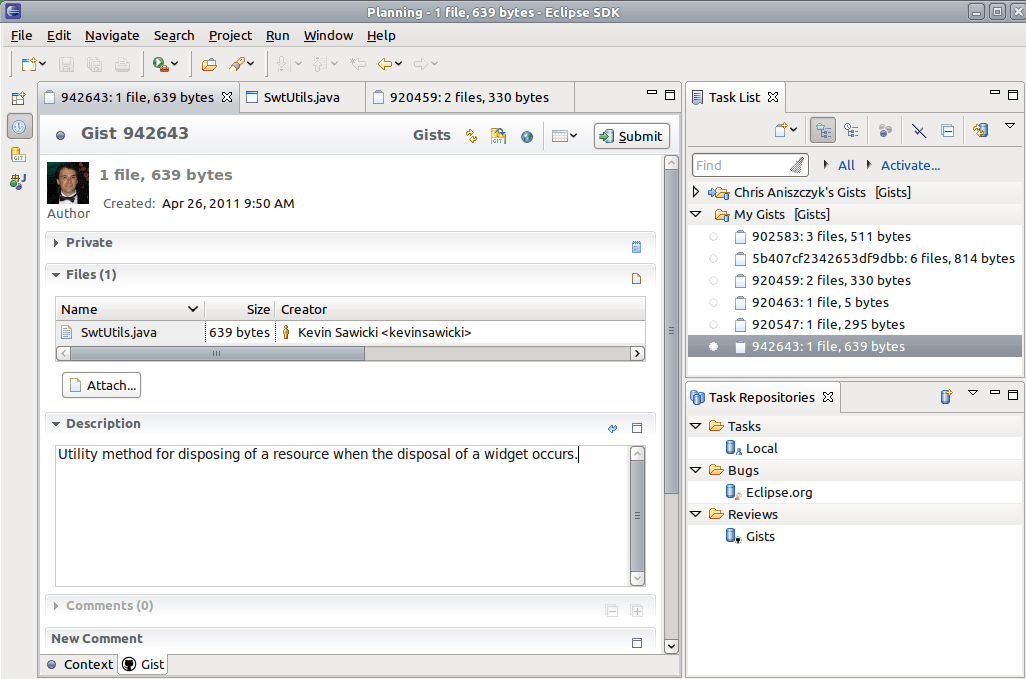
Task: Expand Chris Aniszczyk's Gists category
Action: pos(697,192)
